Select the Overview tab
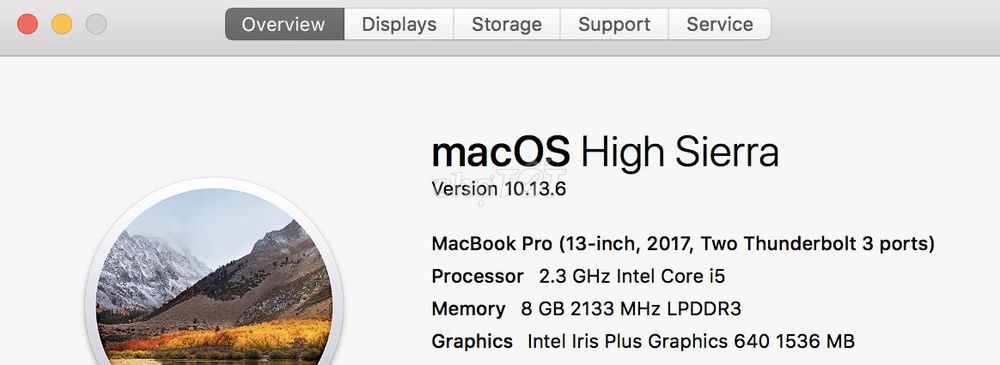This screenshot has height=365, width=1000. [x=284, y=24]
